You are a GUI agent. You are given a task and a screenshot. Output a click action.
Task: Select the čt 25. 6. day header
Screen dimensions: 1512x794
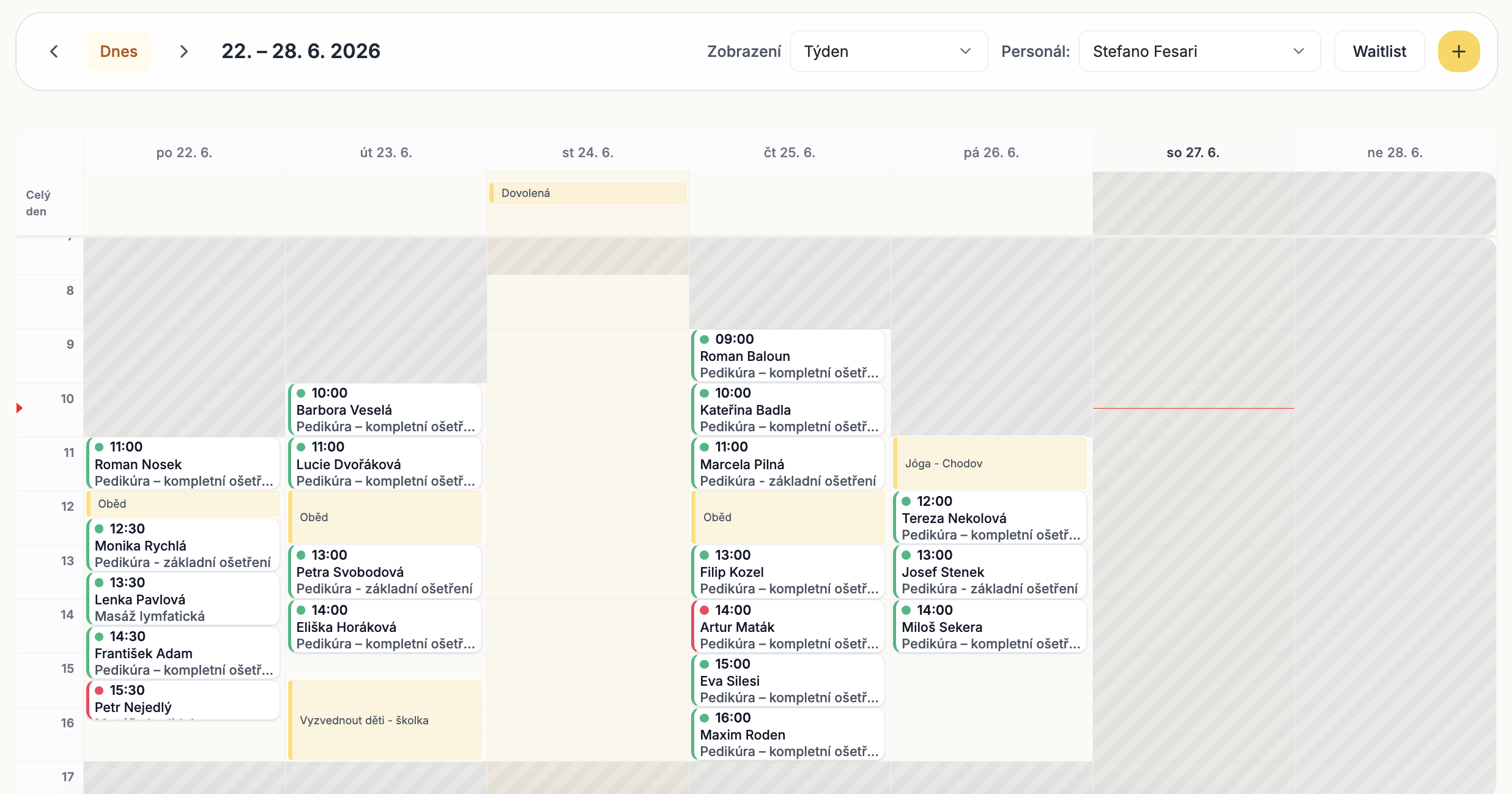790,153
